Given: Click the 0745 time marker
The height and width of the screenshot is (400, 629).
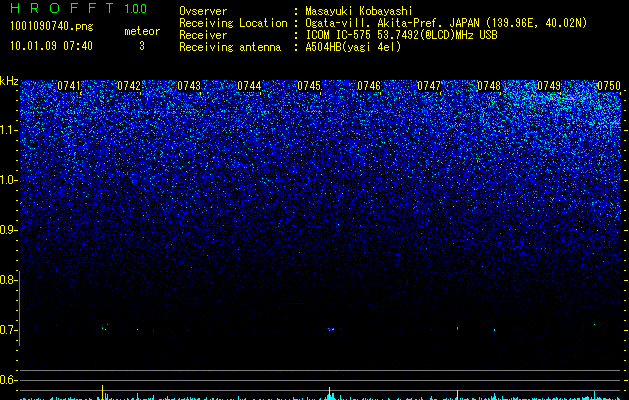Looking at the screenshot, I should (x=308, y=86).
